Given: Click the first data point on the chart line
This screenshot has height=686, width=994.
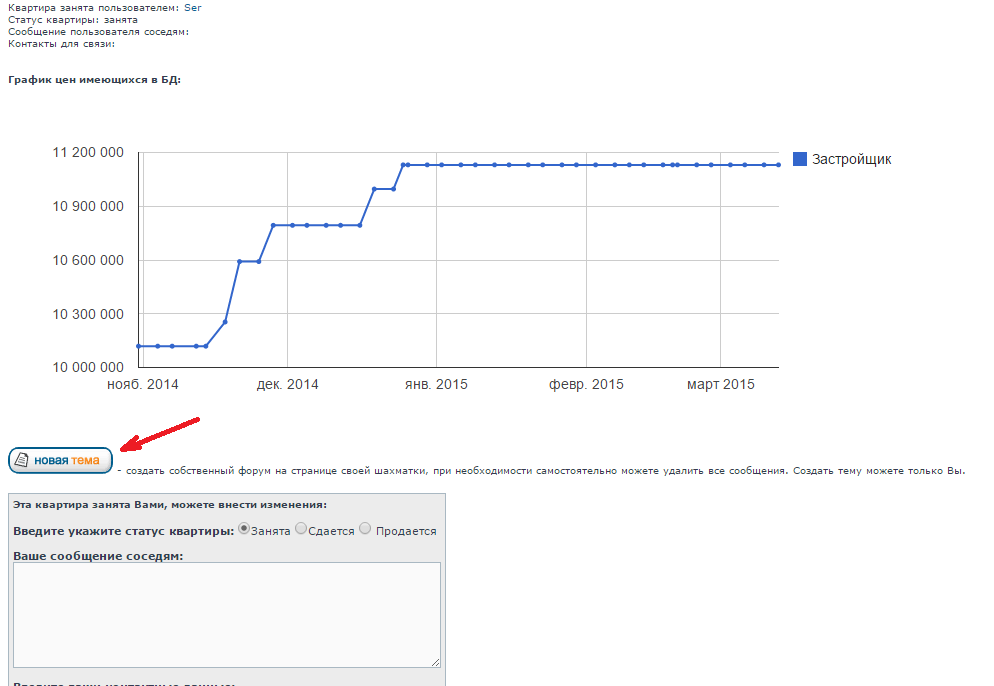Looking at the screenshot, I should pos(139,346).
